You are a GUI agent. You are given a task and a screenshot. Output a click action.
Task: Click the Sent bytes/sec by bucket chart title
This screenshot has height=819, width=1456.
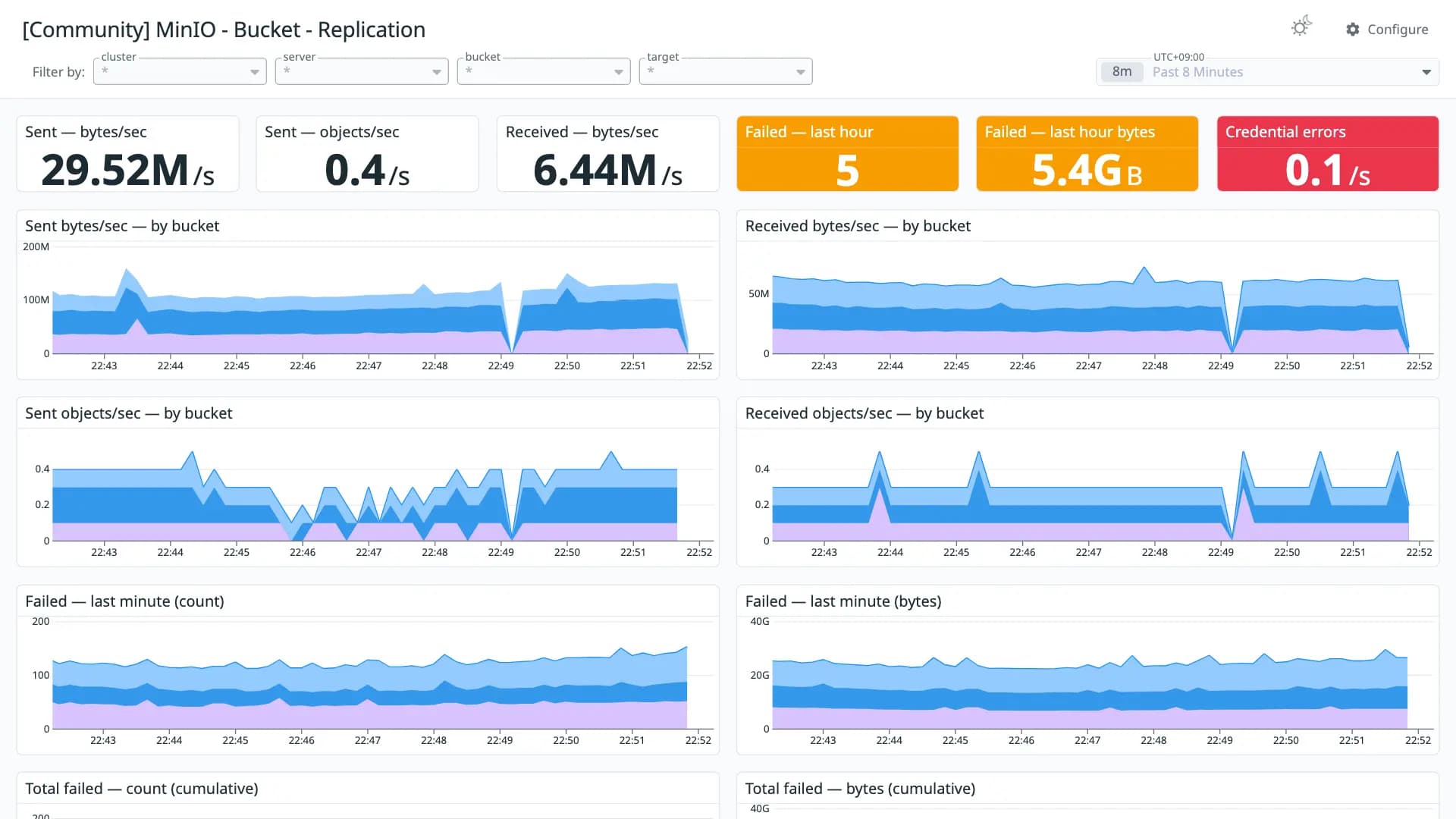pyautogui.click(x=122, y=226)
